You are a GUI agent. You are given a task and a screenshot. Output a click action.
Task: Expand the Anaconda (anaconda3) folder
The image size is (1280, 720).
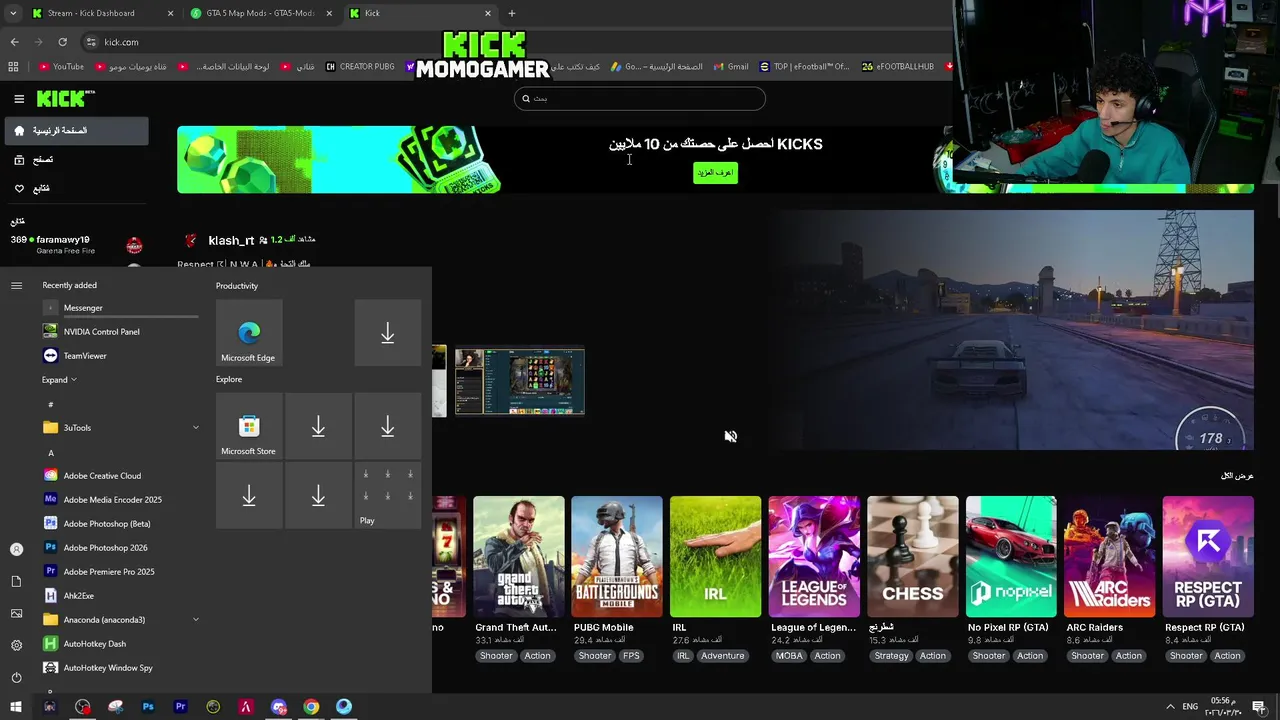tap(120, 620)
